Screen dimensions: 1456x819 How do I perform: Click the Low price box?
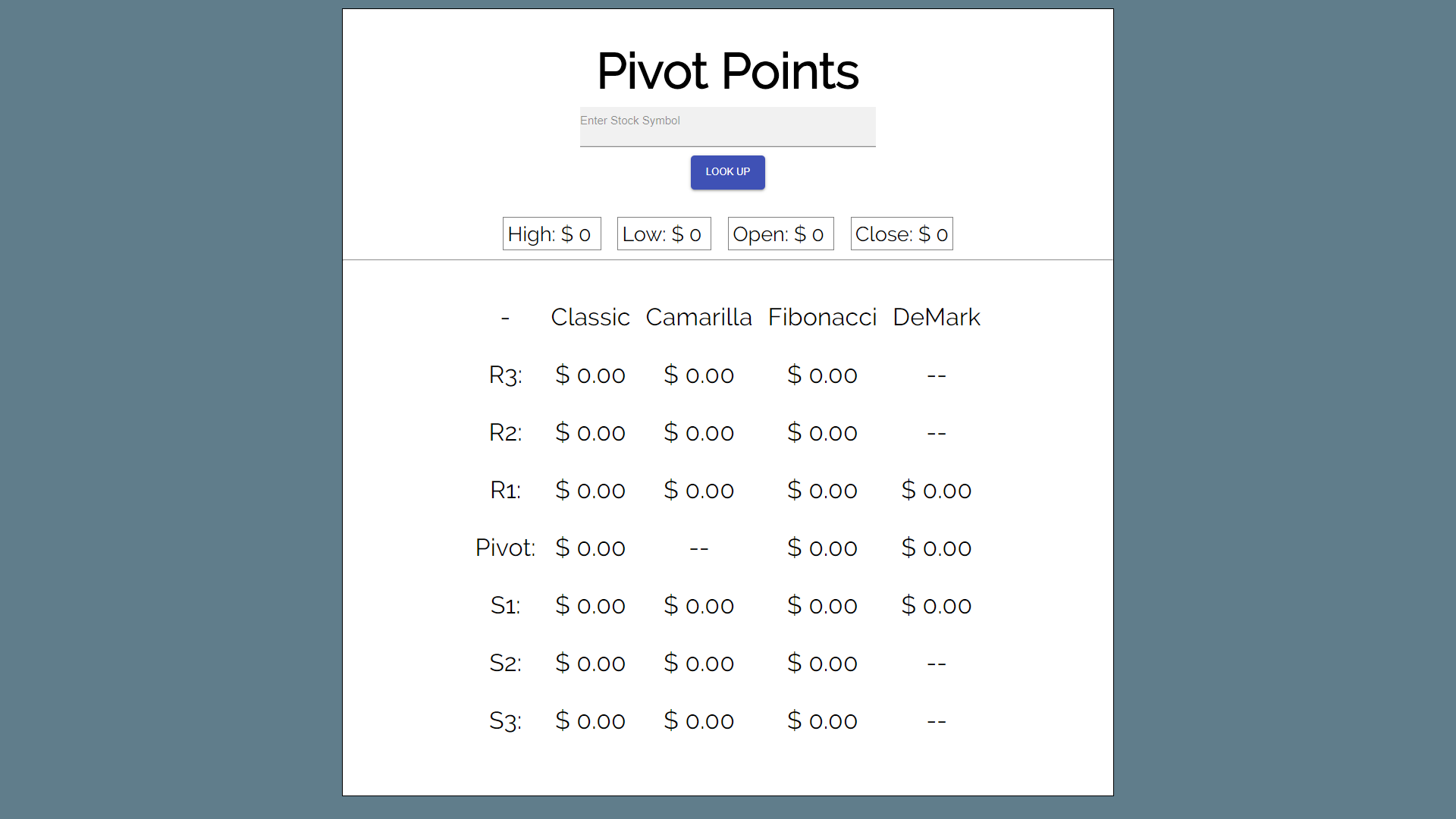coord(664,234)
